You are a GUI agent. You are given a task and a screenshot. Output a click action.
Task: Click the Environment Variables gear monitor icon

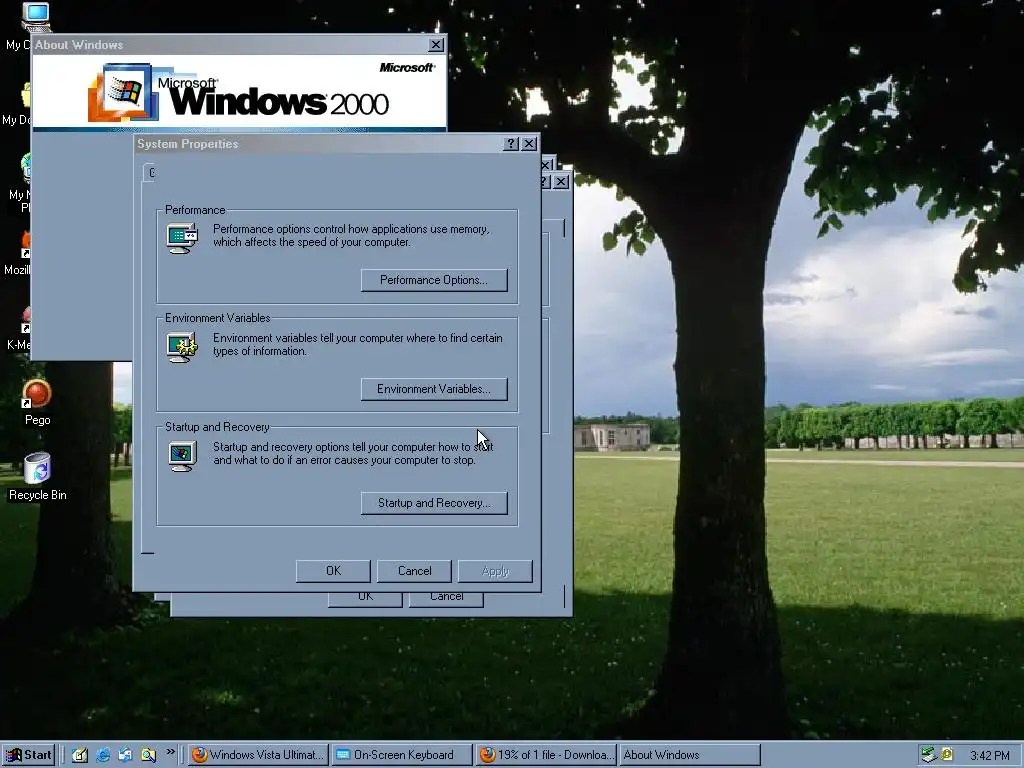[182, 347]
